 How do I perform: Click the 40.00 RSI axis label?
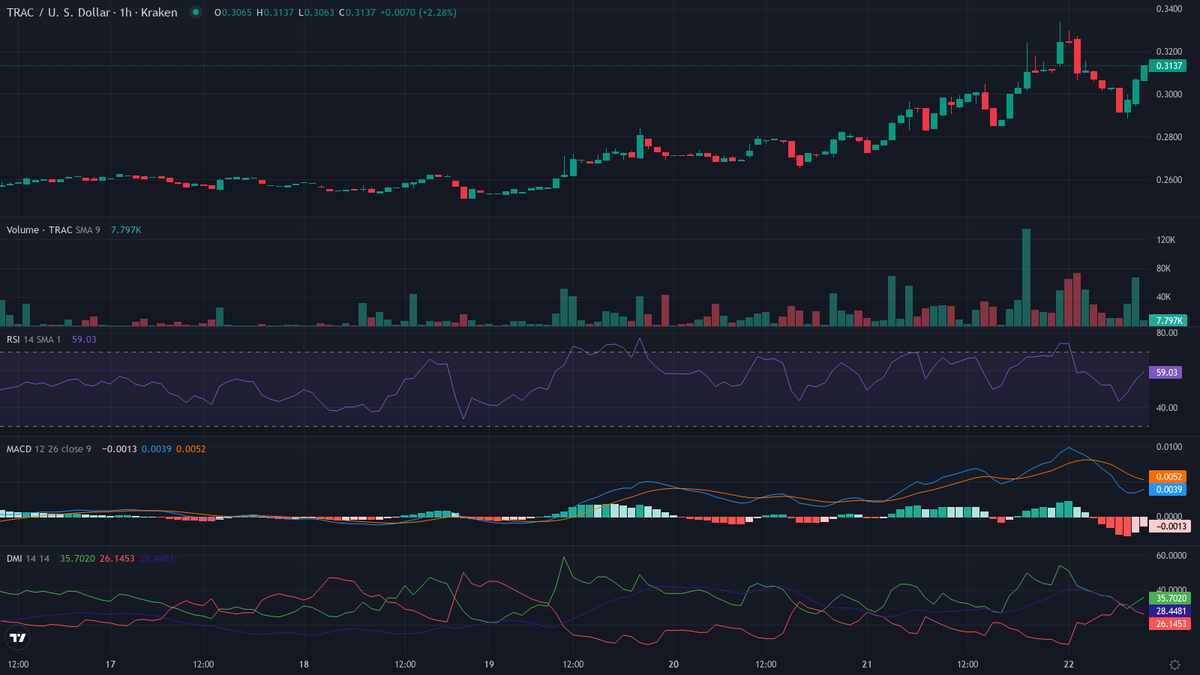tap(1166, 407)
